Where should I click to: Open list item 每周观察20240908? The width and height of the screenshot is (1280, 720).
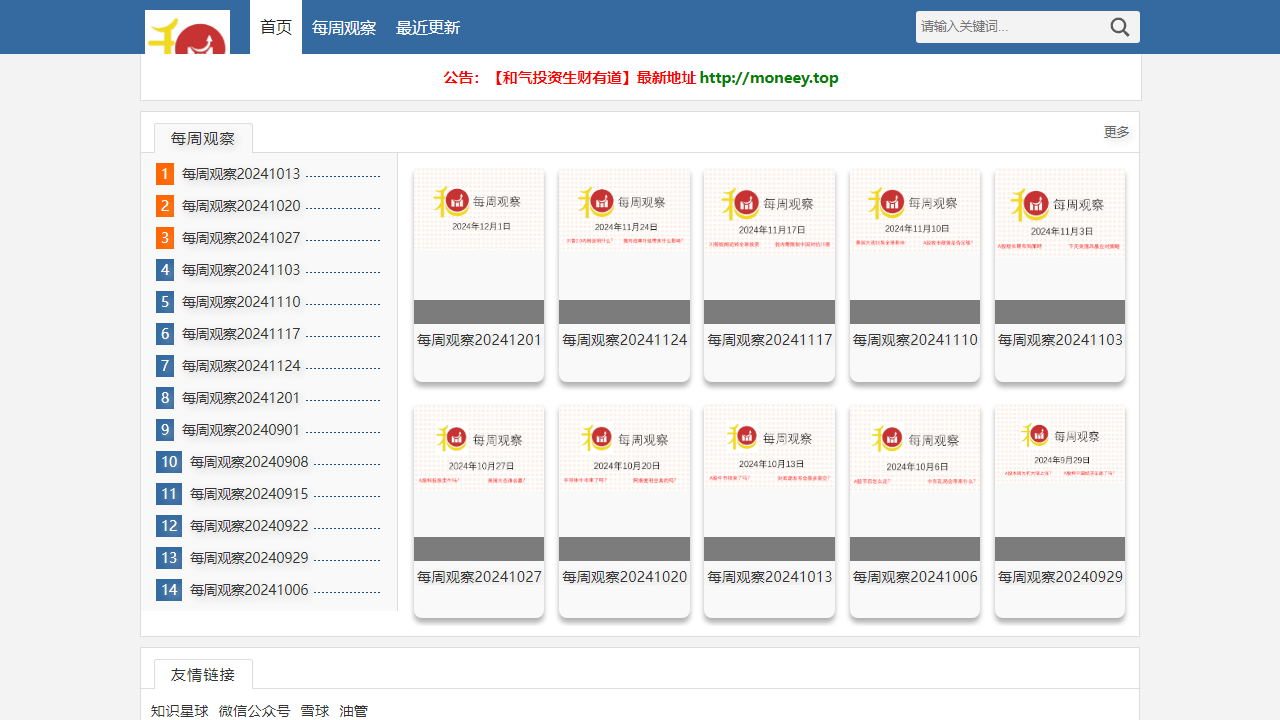tap(249, 462)
